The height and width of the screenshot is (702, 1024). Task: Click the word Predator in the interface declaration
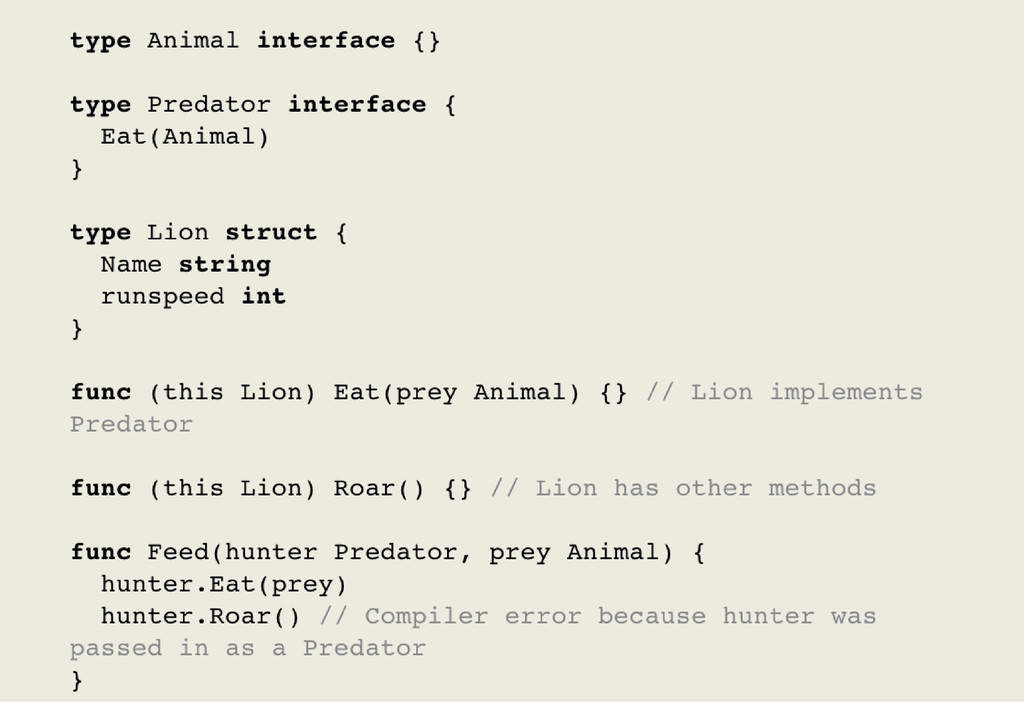click(208, 105)
